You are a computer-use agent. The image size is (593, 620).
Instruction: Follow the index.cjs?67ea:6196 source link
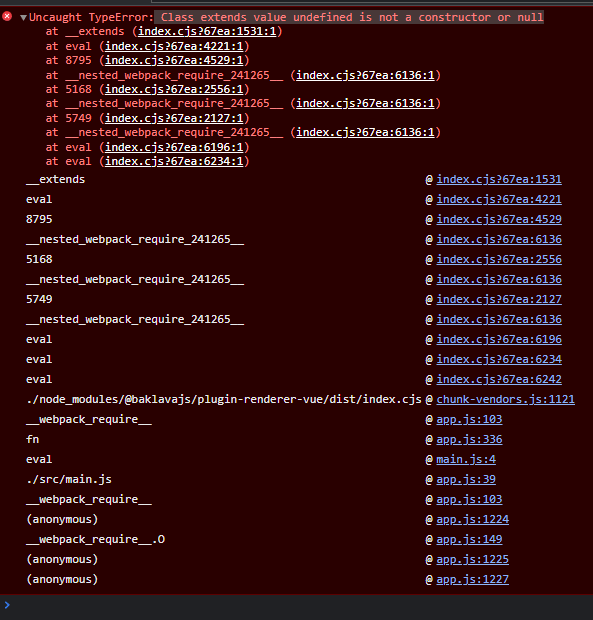point(499,339)
